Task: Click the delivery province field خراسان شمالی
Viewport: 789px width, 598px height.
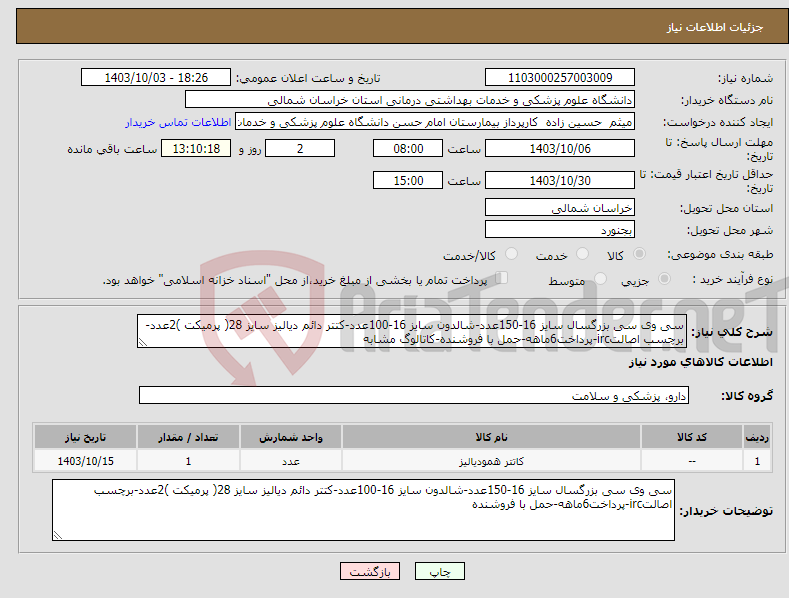Action: pyautogui.click(x=560, y=207)
